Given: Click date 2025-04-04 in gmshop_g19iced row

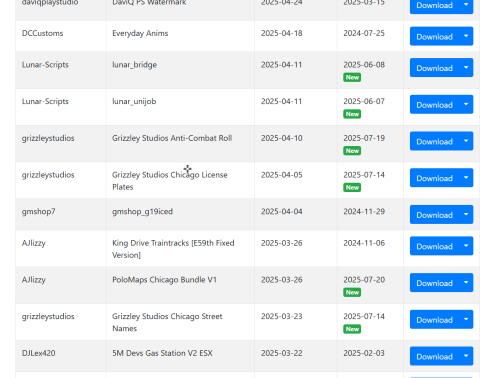Looking at the screenshot, I should click(282, 211).
